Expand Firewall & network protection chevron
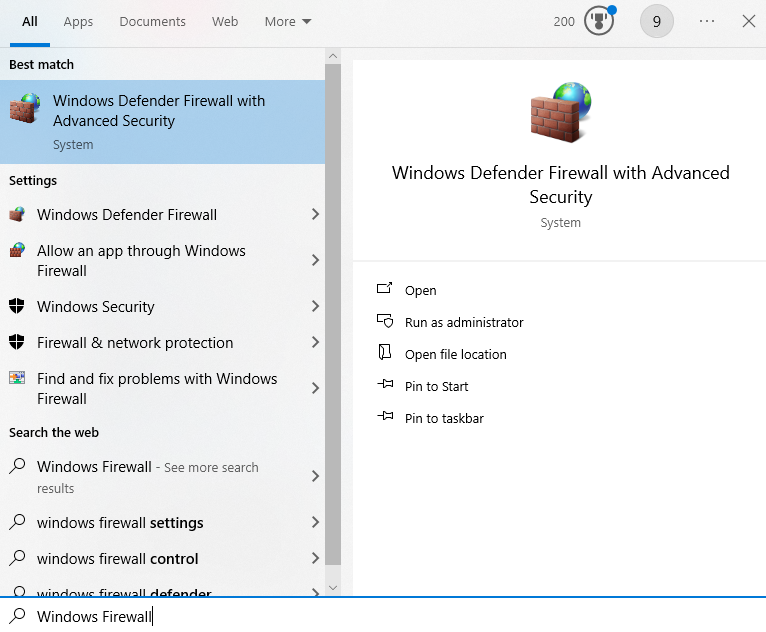This screenshot has width=766, height=632. pyautogui.click(x=316, y=342)
